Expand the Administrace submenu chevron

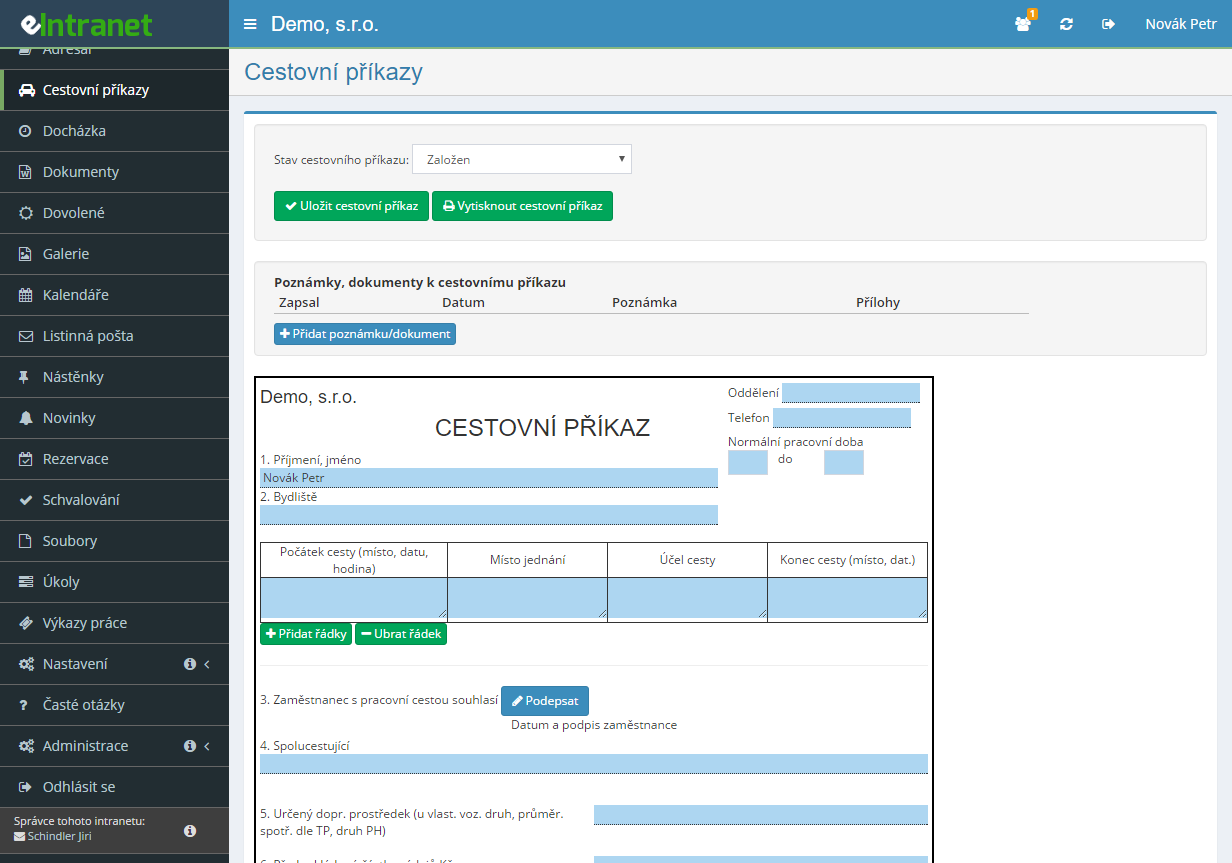(207, 746)
